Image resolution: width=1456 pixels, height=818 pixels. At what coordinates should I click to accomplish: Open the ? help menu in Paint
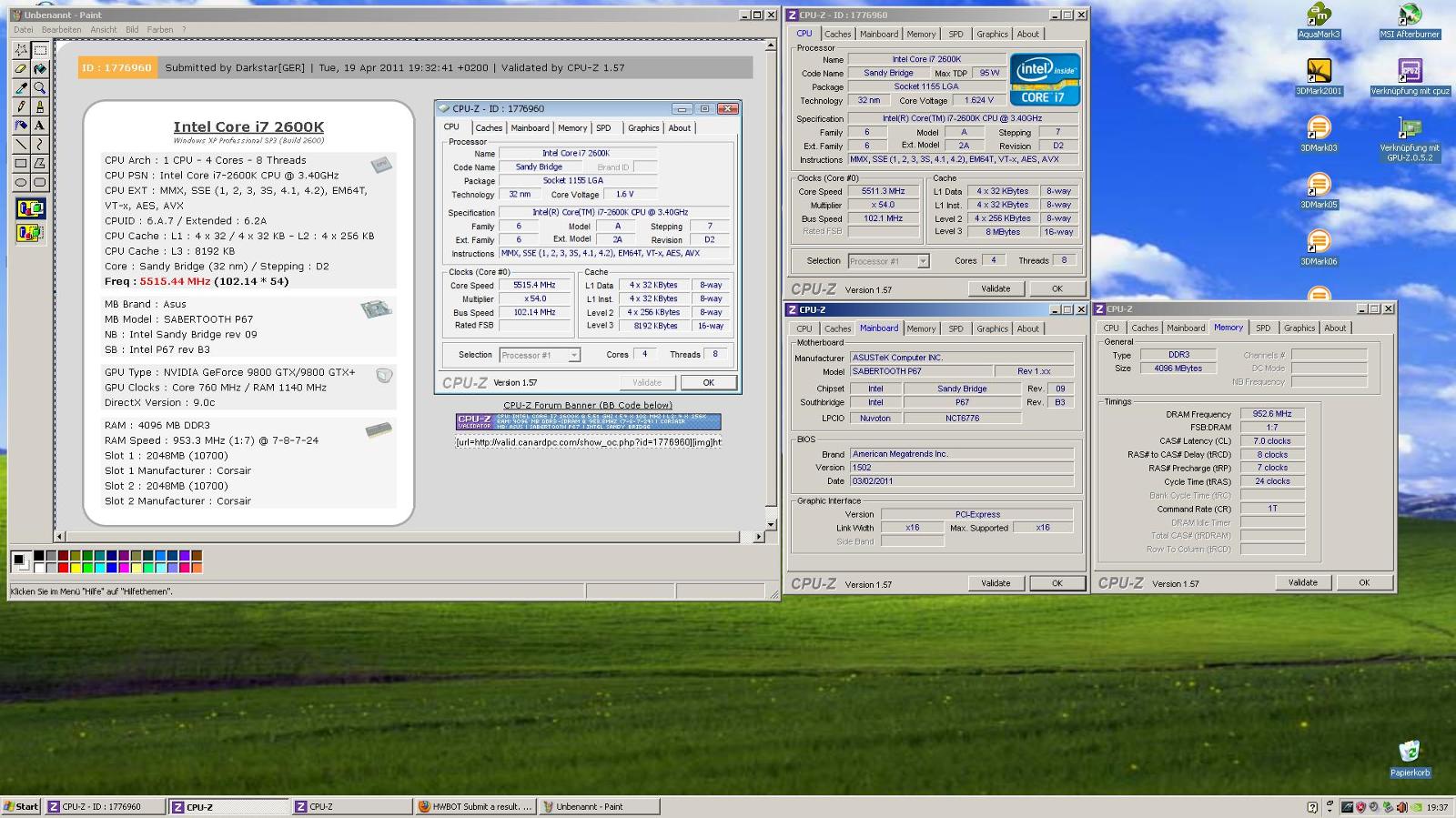tap(184, 29)
